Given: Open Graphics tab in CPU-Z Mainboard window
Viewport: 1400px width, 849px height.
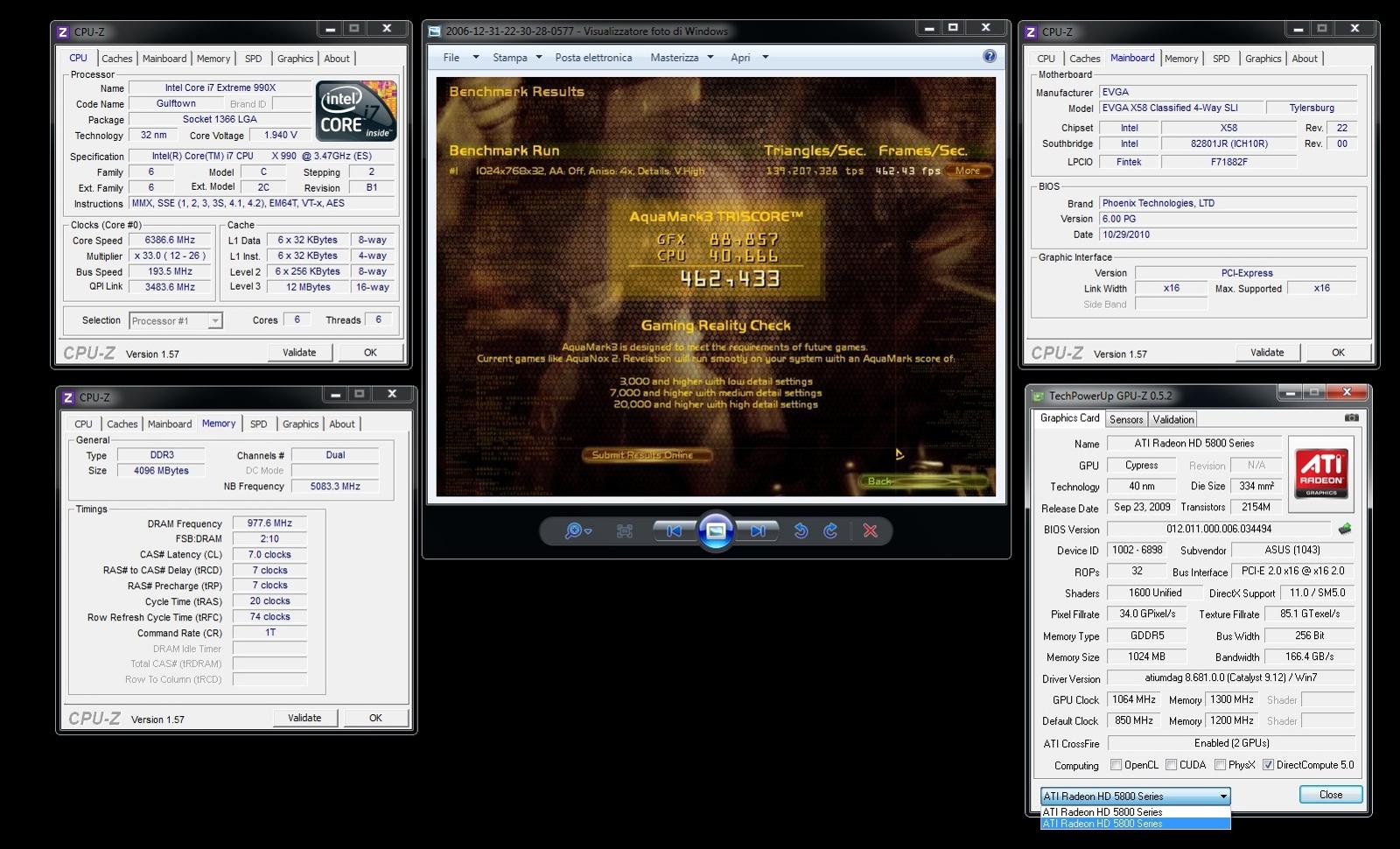Looking at the screenshot, I should click(1263, 59).
